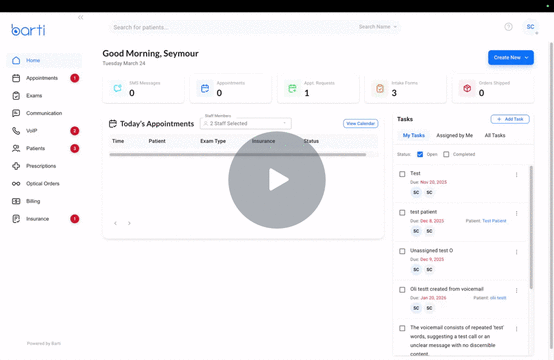Open Insurance icon in sidebar
Viewport: 554px width, 360px height.
pos(16,219)
